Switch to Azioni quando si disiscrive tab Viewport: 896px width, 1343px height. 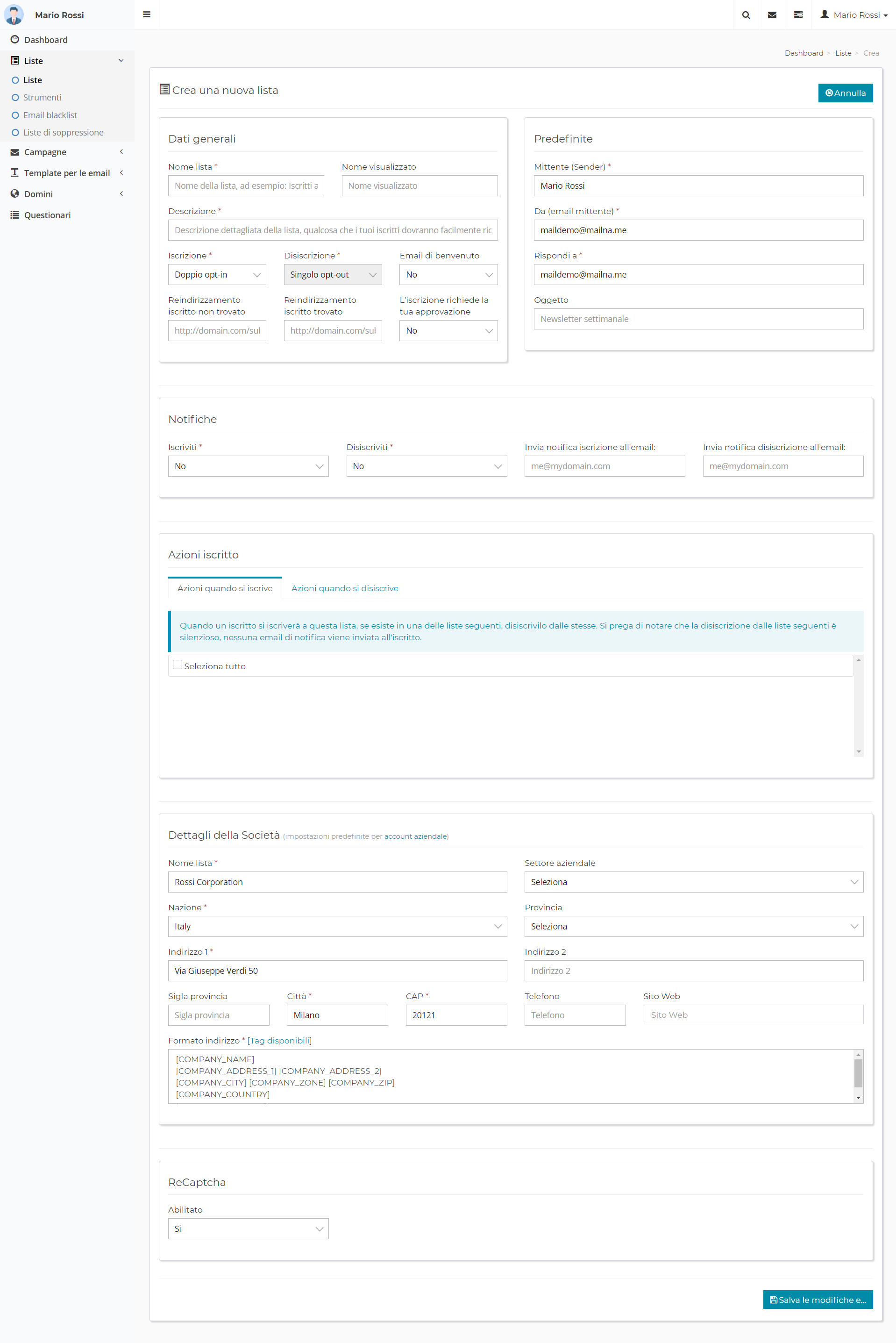345,588
